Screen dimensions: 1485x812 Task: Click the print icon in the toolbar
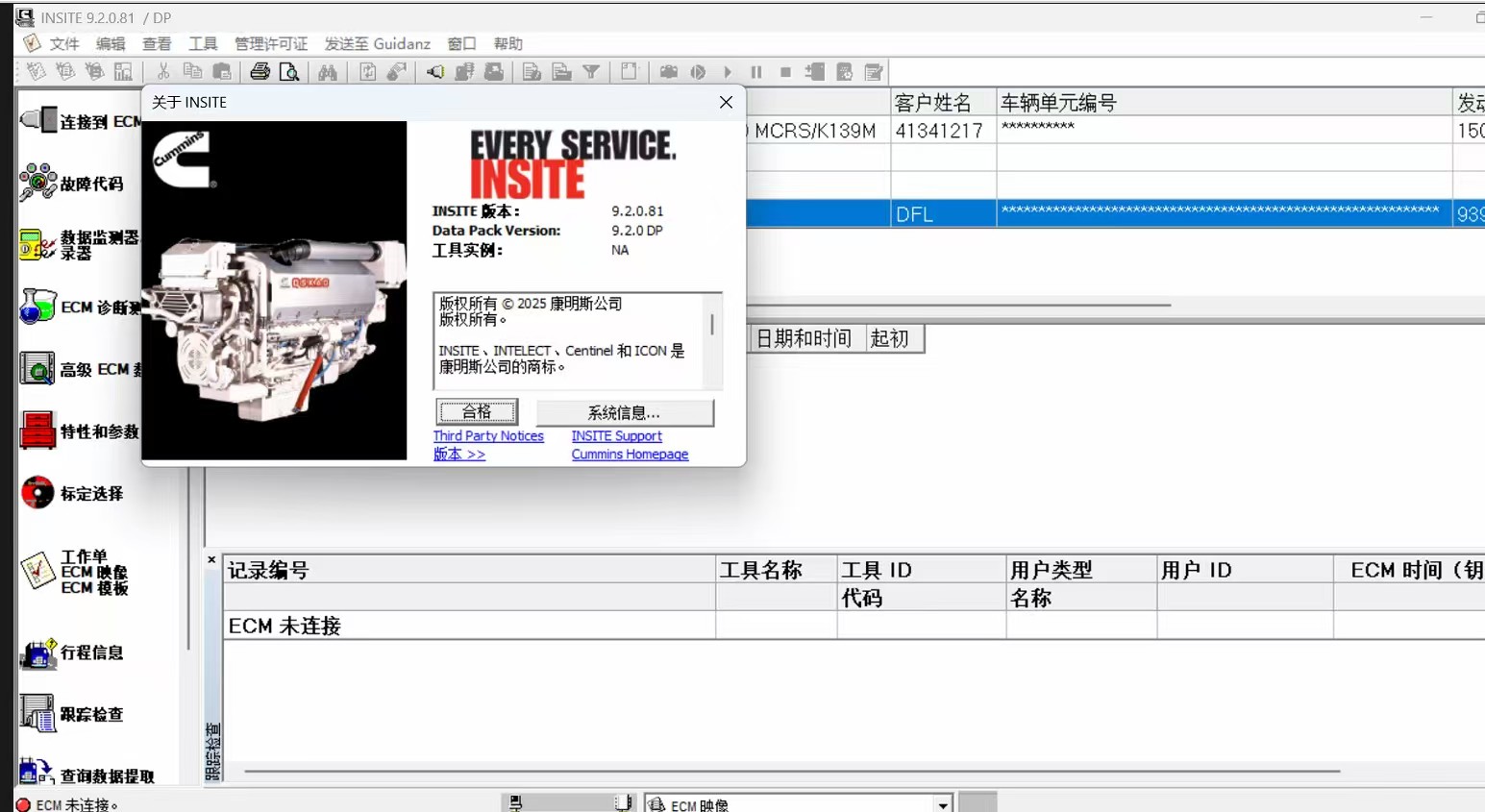pyautogui.click(x=260, y=71)
